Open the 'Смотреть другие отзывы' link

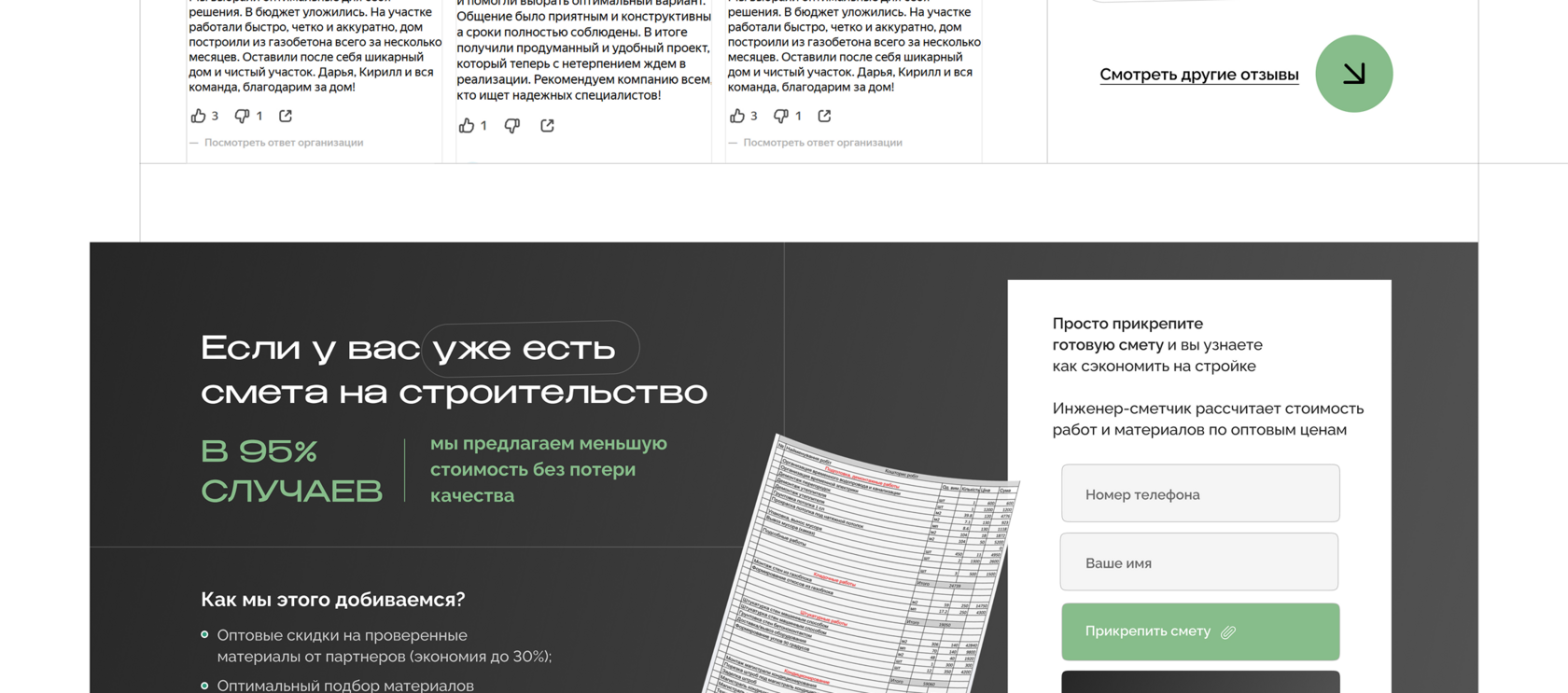tap(1198, 75)
